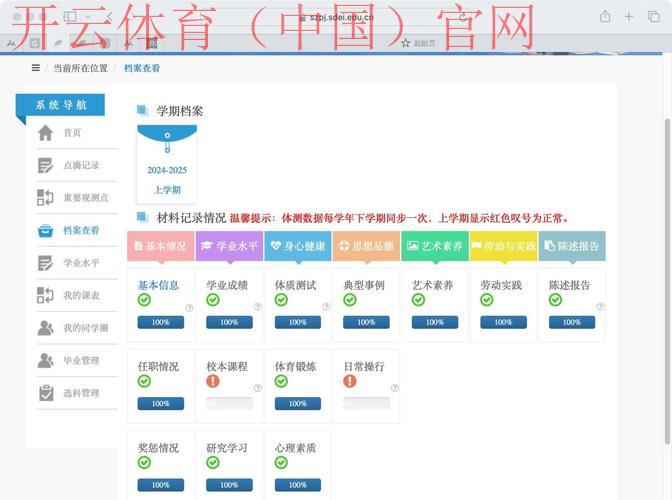Click the red warning icon under 日常操行
The height and width of the screenshot is (500, 672).
(350, 381)
